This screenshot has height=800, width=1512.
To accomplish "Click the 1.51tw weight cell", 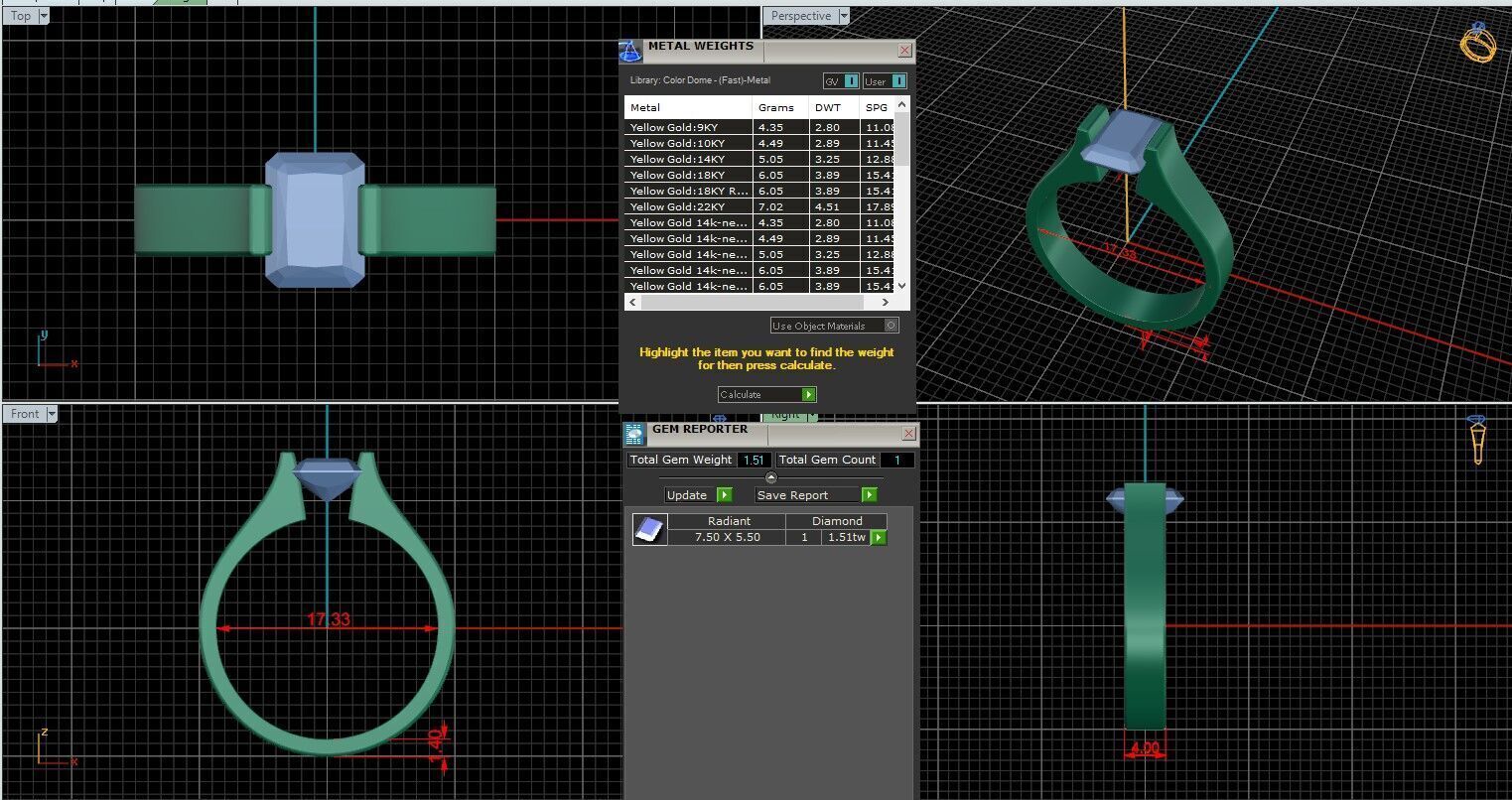I will click(x=846, y=537).
